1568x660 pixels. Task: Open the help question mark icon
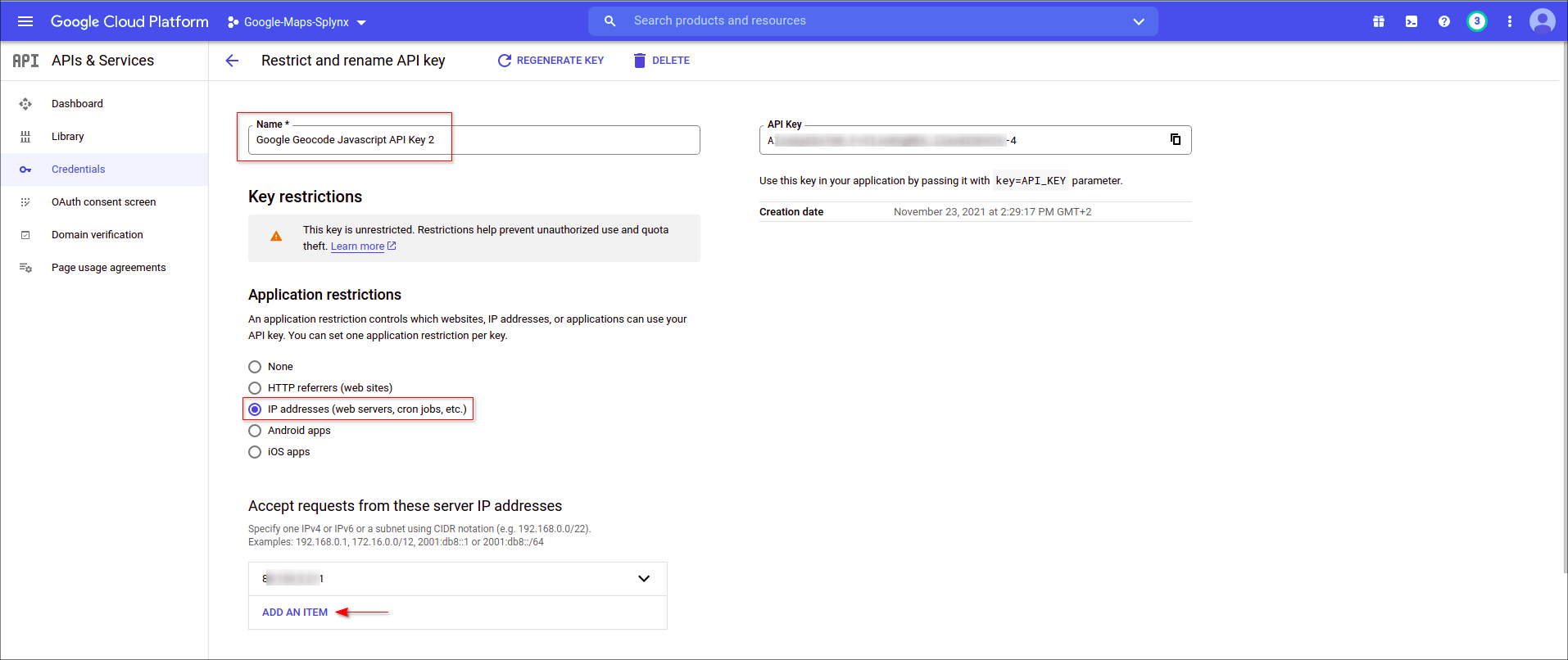(x=1443, y=21)
